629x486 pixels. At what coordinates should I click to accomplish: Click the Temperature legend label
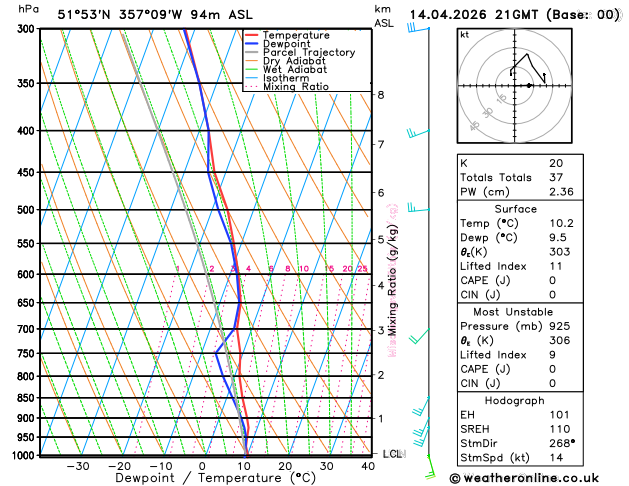296,35
